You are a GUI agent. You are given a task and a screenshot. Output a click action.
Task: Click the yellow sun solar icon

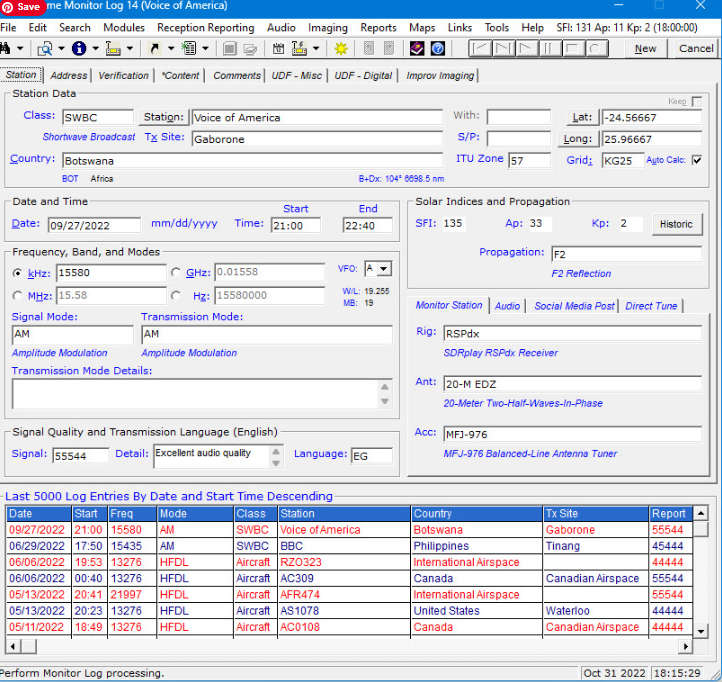point(341,48)
